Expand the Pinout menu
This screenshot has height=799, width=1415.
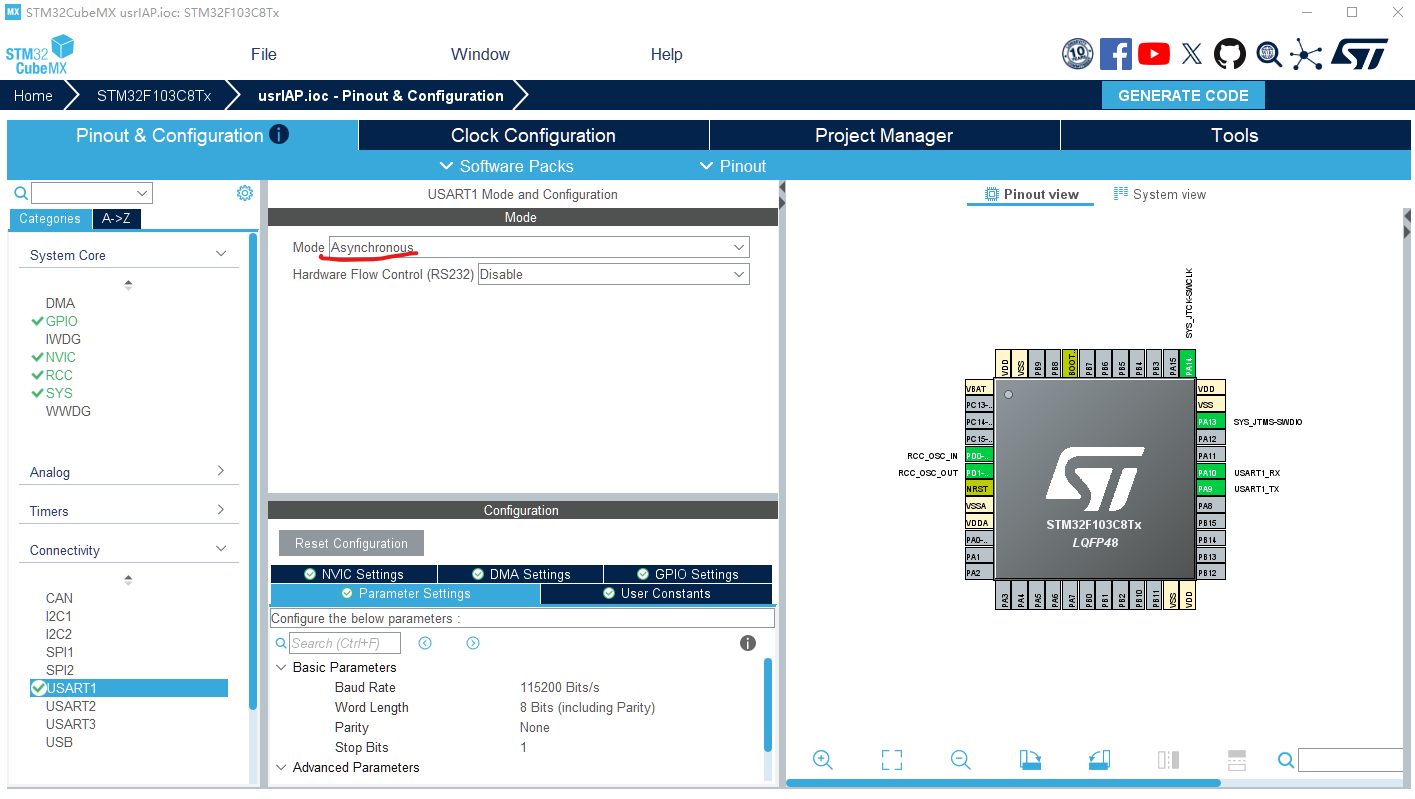click(732, 166)
